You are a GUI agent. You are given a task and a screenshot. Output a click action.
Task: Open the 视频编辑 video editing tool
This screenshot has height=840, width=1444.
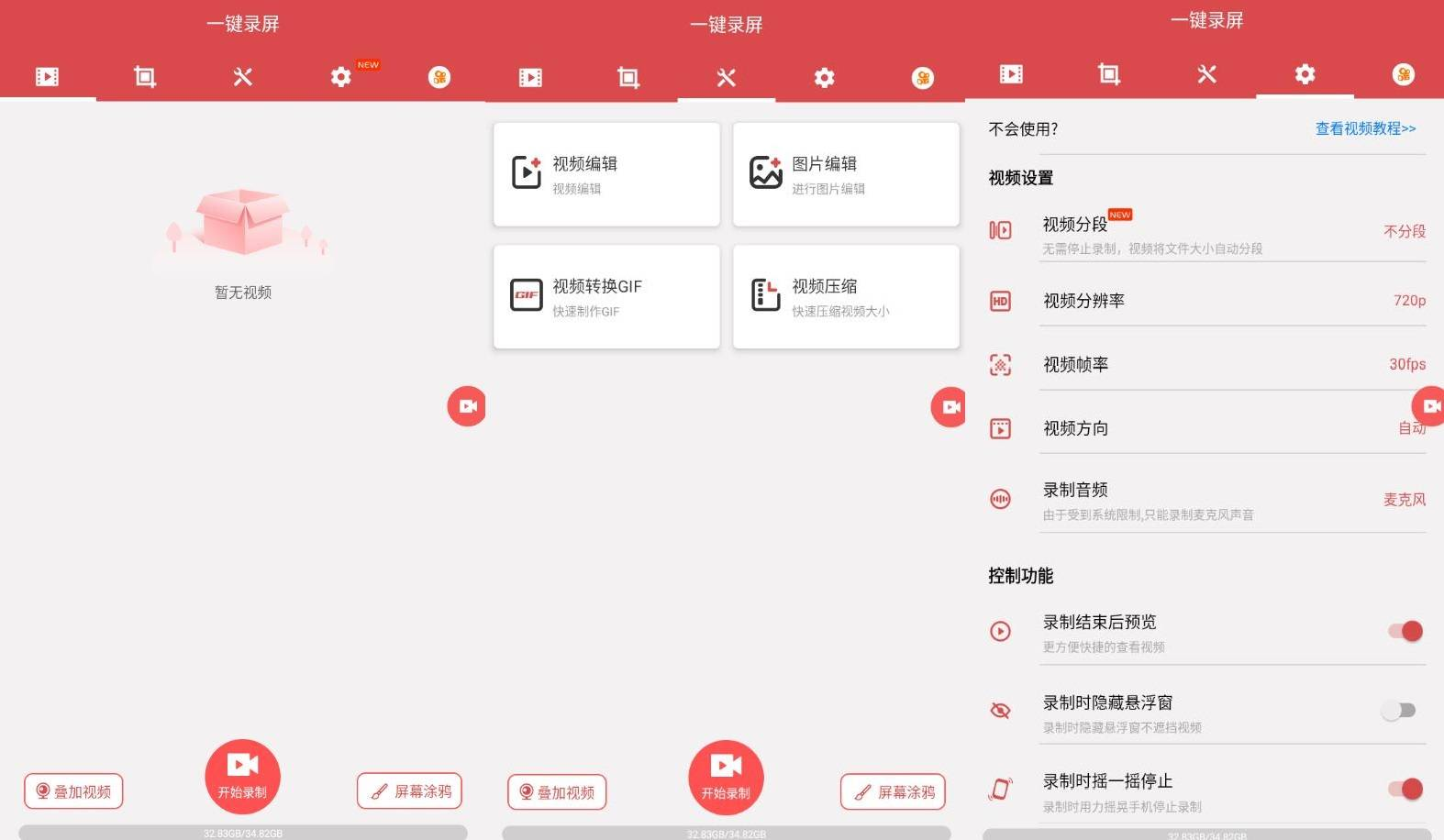[x=605, y=174]
